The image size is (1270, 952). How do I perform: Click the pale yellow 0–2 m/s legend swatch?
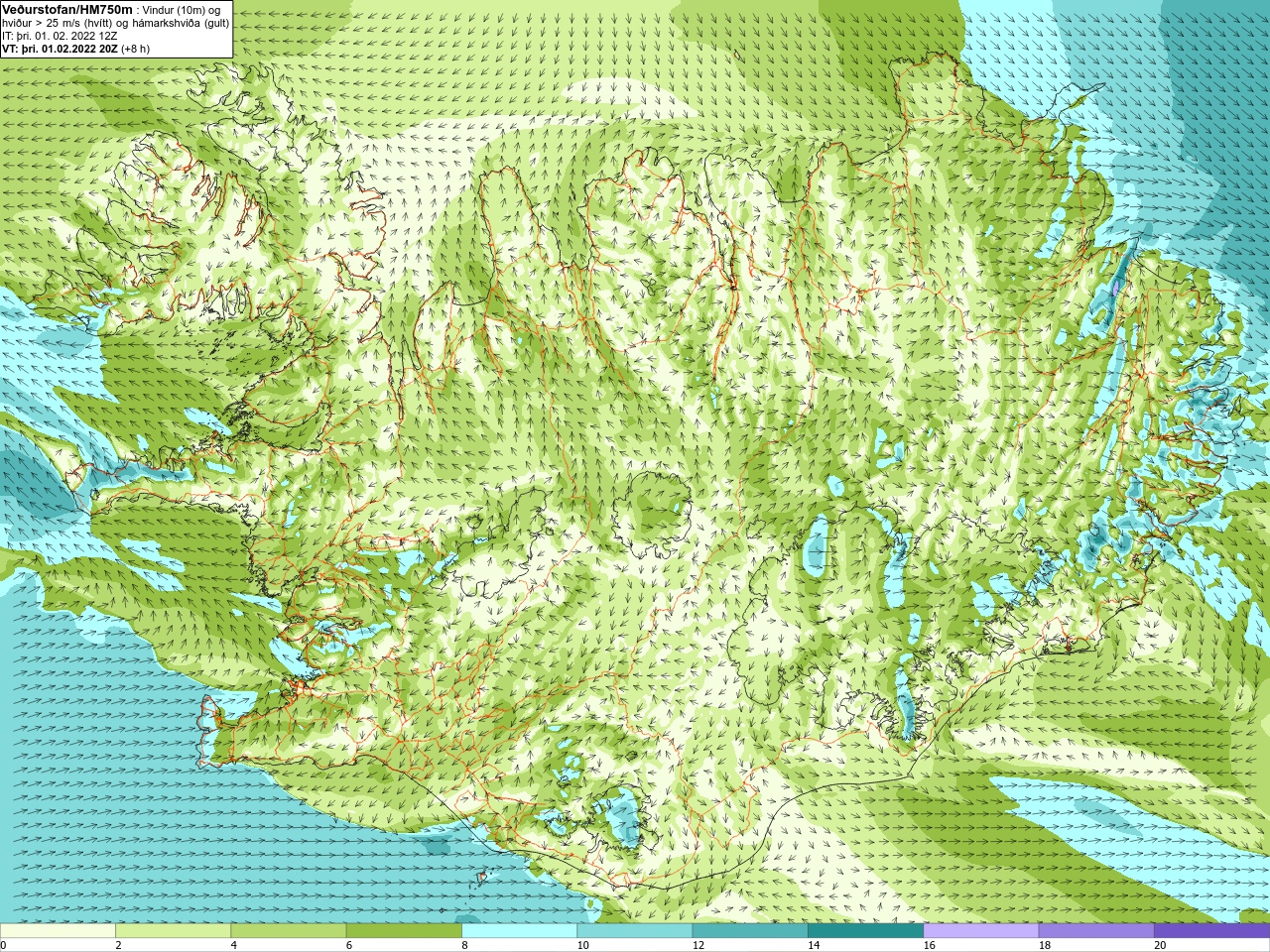pos(58,930)
